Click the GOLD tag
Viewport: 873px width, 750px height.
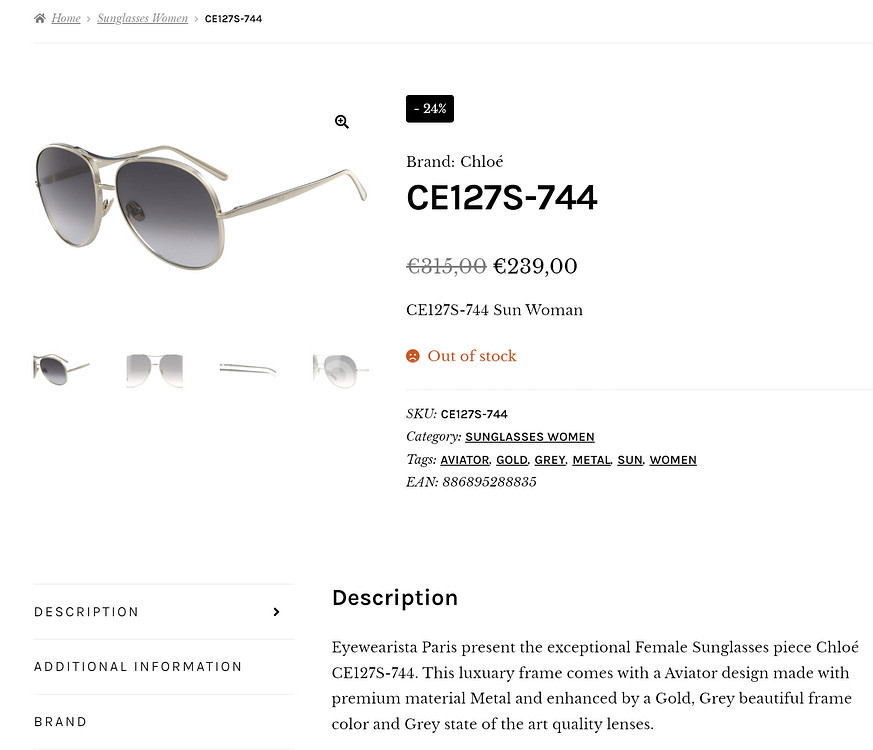[511, 460]
